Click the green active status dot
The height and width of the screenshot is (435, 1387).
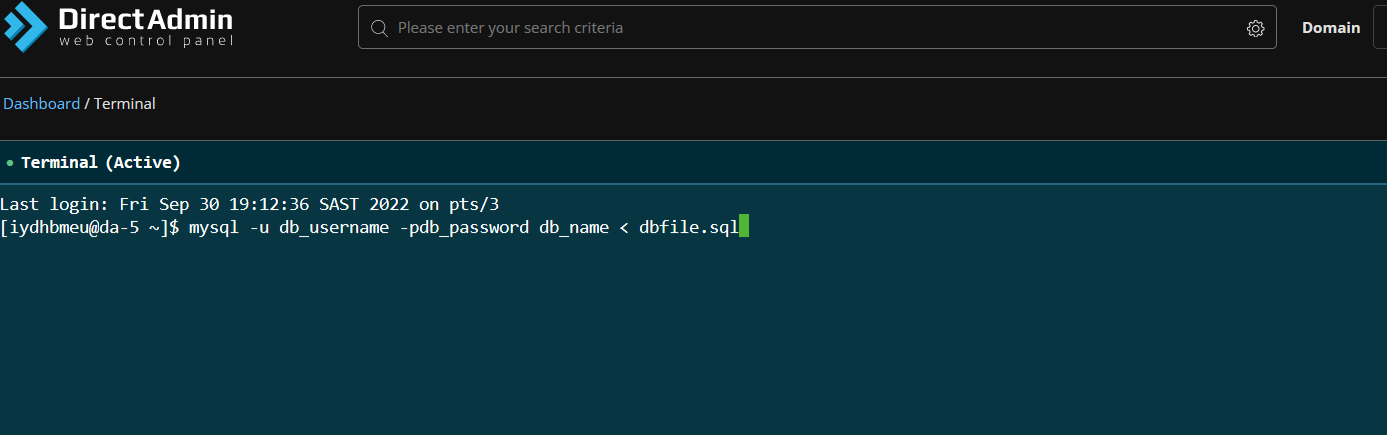point(10,162)
